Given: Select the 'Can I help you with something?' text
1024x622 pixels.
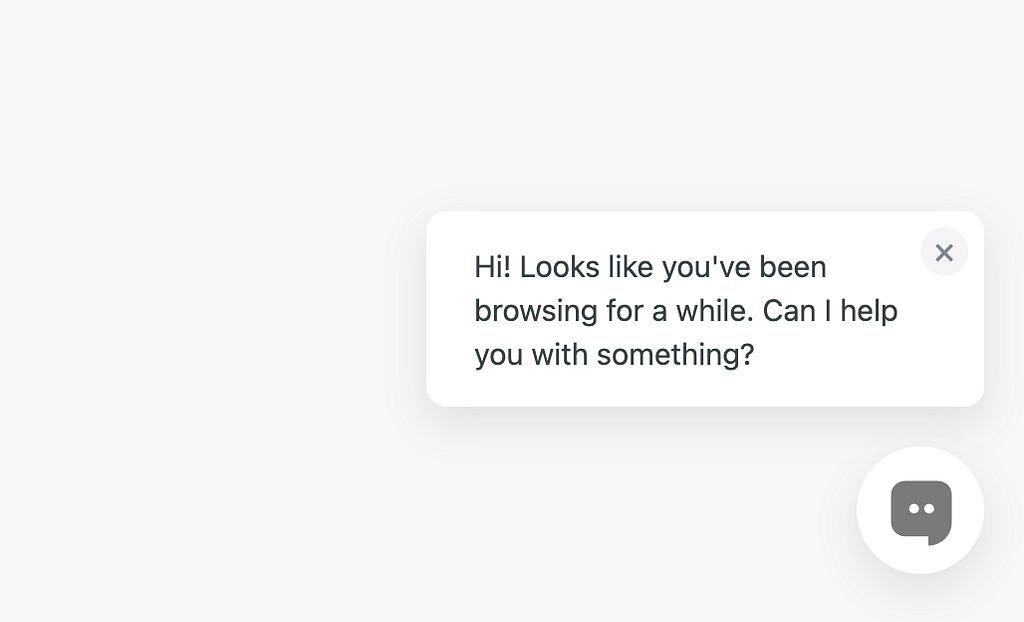Looking at the screenshot, I should (686, 333).
